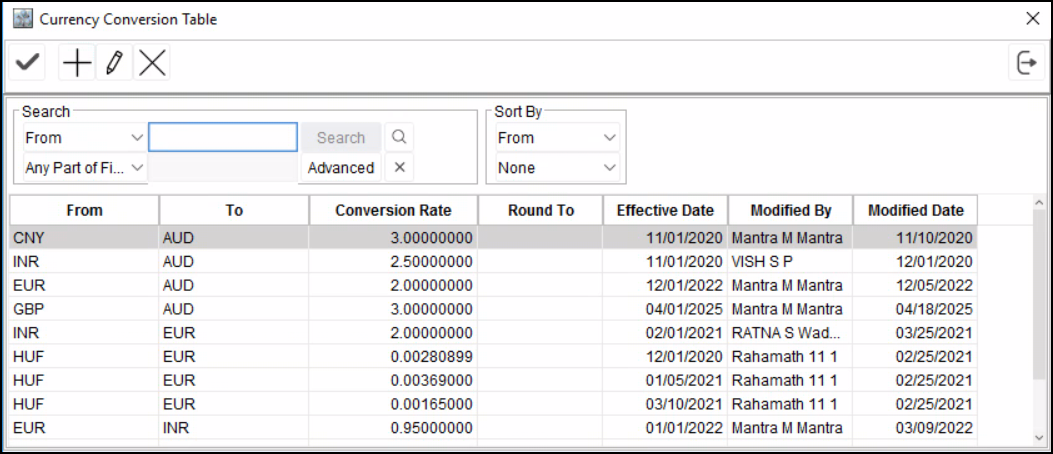This screenshot has height=454, width=1053.
Task: Click the pencil edit icon
Action: [114, 63]
